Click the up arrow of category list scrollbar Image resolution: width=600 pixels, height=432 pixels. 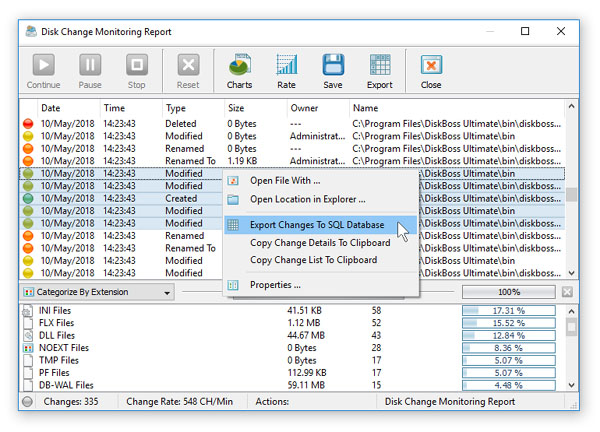tap(571, 311)
